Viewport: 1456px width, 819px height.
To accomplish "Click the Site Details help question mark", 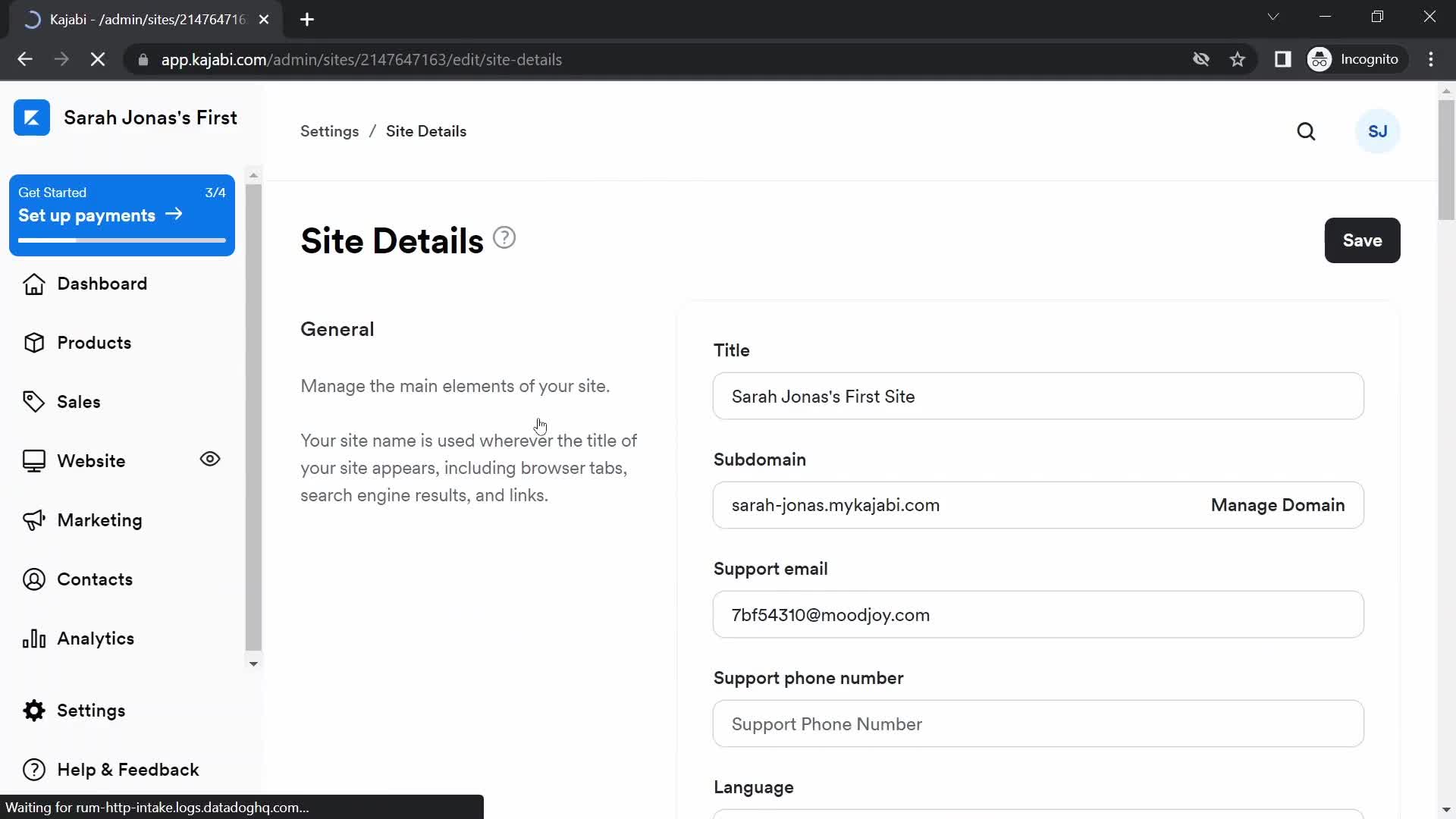I will pyautogui.click(x=504, y=238).
